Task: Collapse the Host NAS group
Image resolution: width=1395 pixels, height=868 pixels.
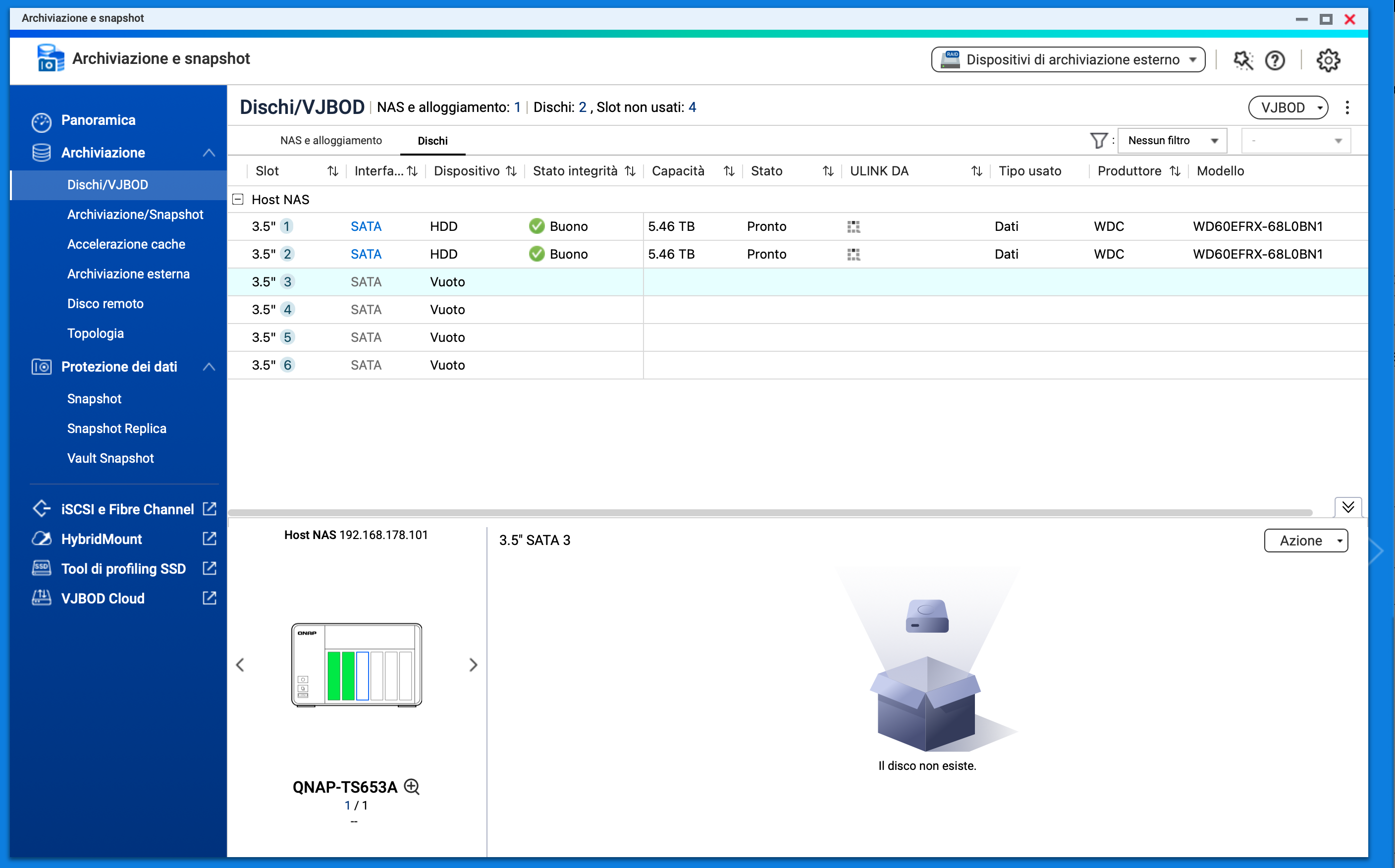Action: coord(238,199)
